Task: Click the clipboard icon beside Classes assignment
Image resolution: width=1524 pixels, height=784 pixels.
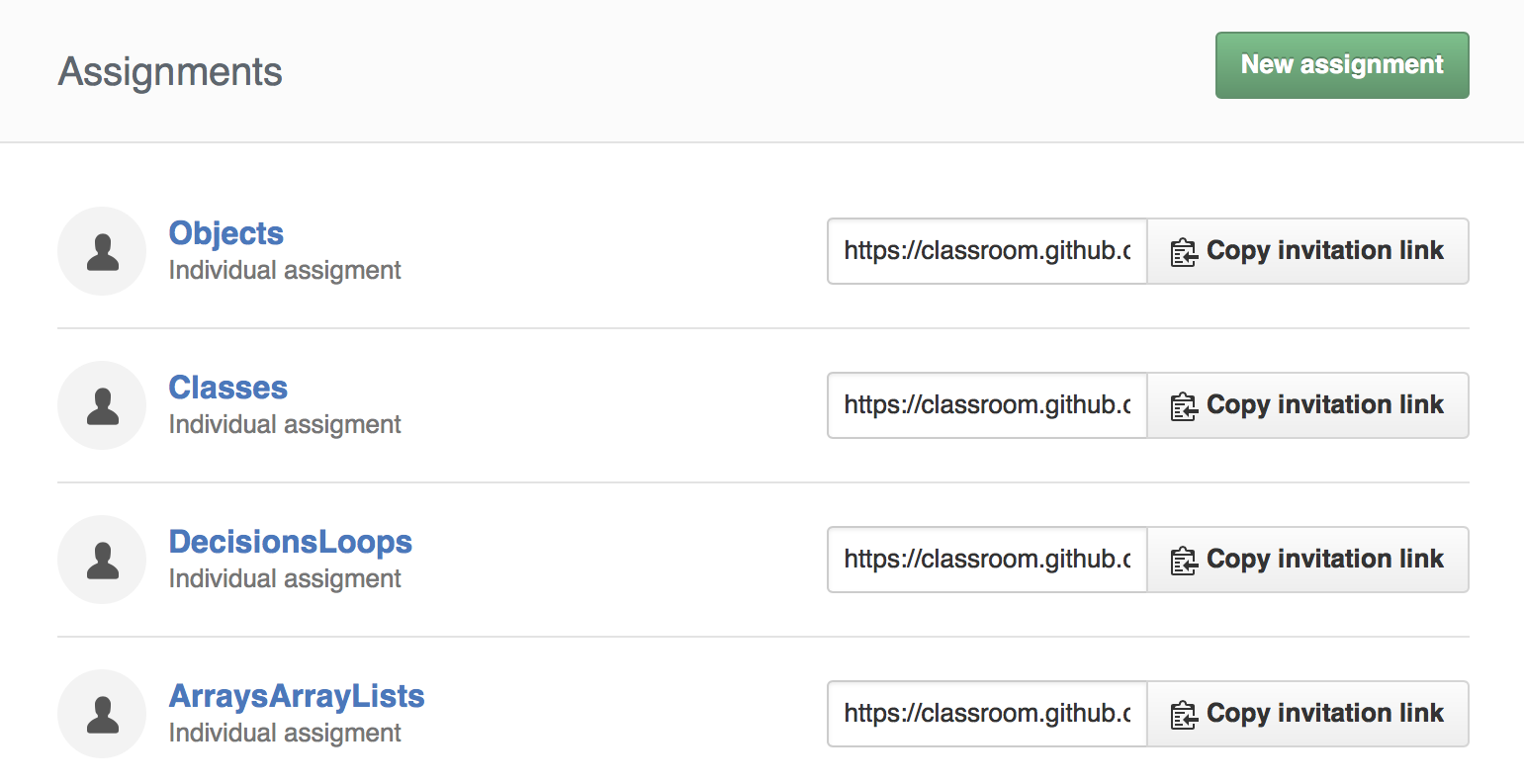Action: click(1184, 405)
